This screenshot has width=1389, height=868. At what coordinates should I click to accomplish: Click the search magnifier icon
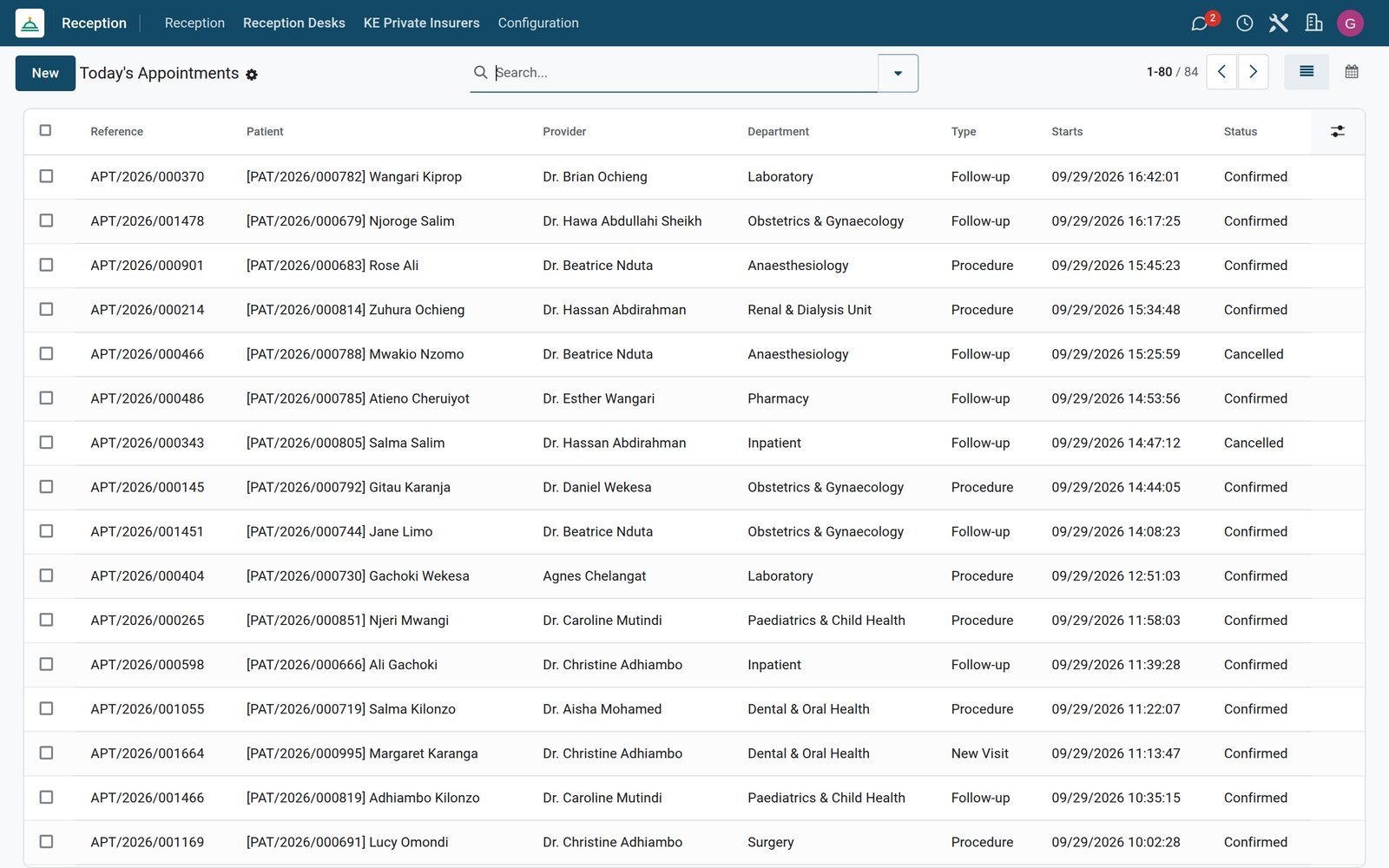pos(480,72)
